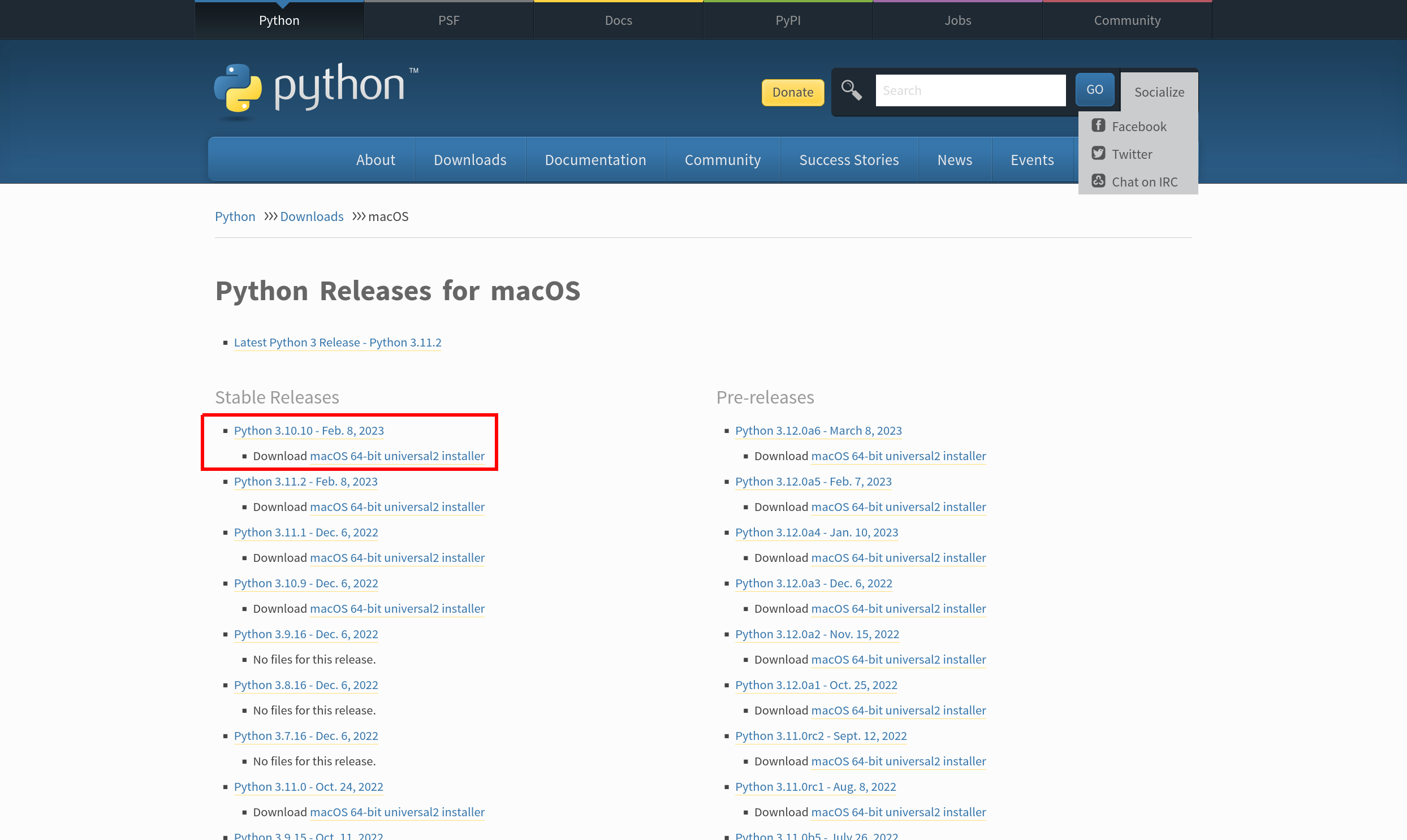Open Success Stories from the navigation
1407x840 pixels.
[x=849, y=159]
